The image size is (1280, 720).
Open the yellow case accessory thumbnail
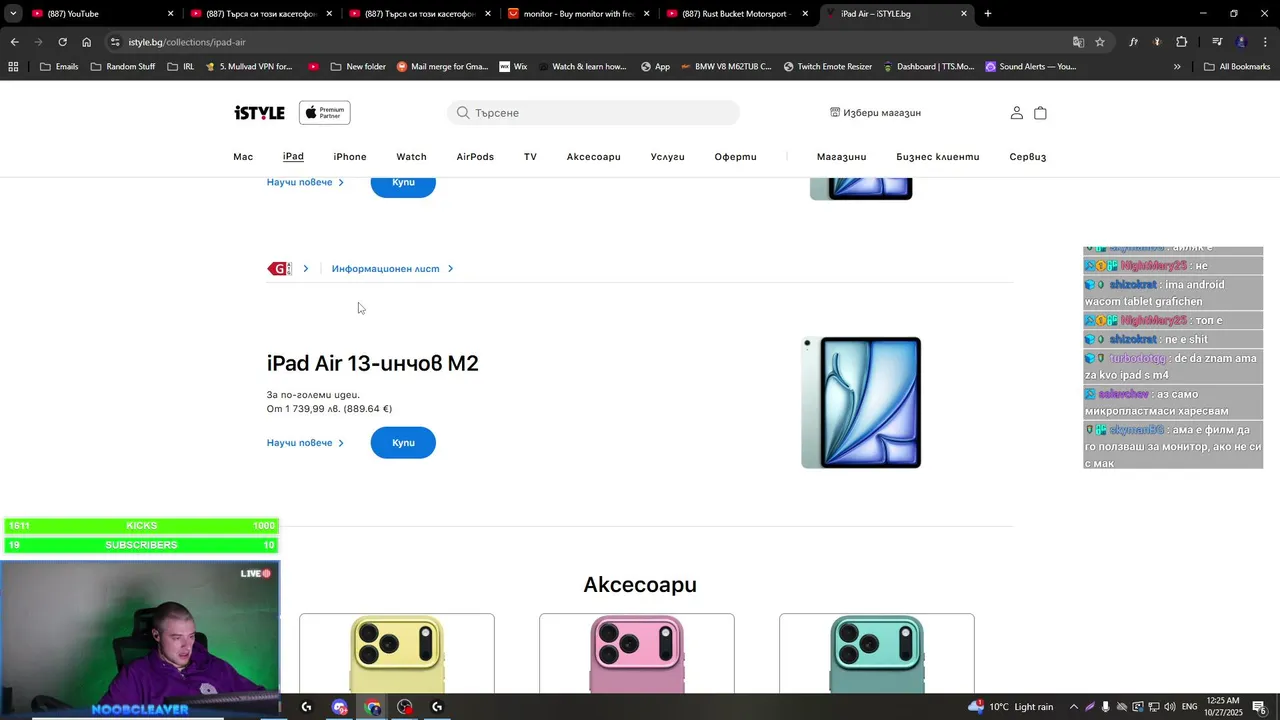point(397,655)
